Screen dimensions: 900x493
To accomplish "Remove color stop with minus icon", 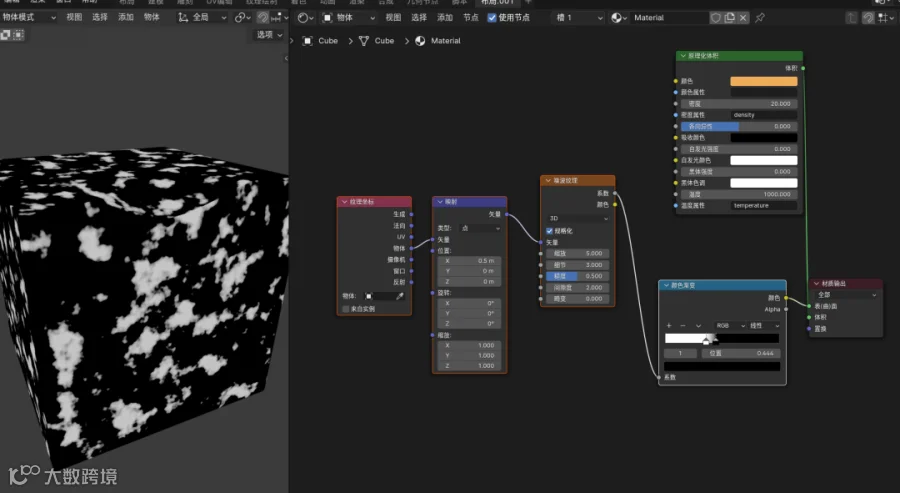I will (682, 325).
